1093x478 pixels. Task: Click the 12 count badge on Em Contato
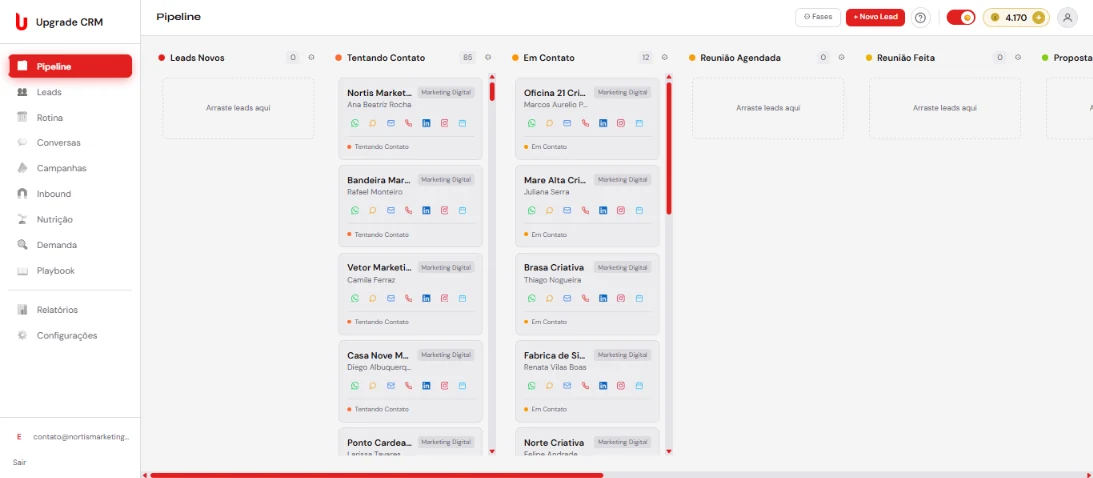645,58
